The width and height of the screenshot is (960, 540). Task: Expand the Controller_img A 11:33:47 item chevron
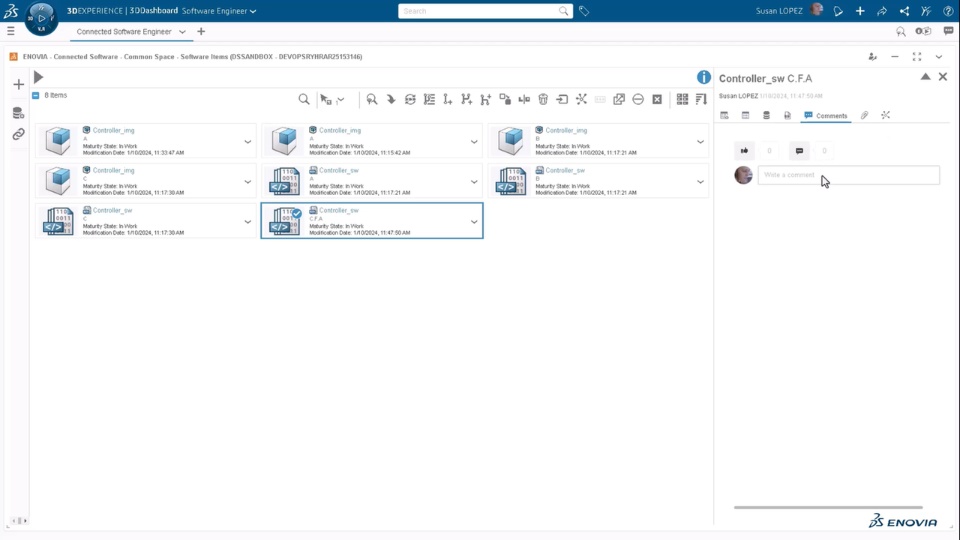pos(247,142)
